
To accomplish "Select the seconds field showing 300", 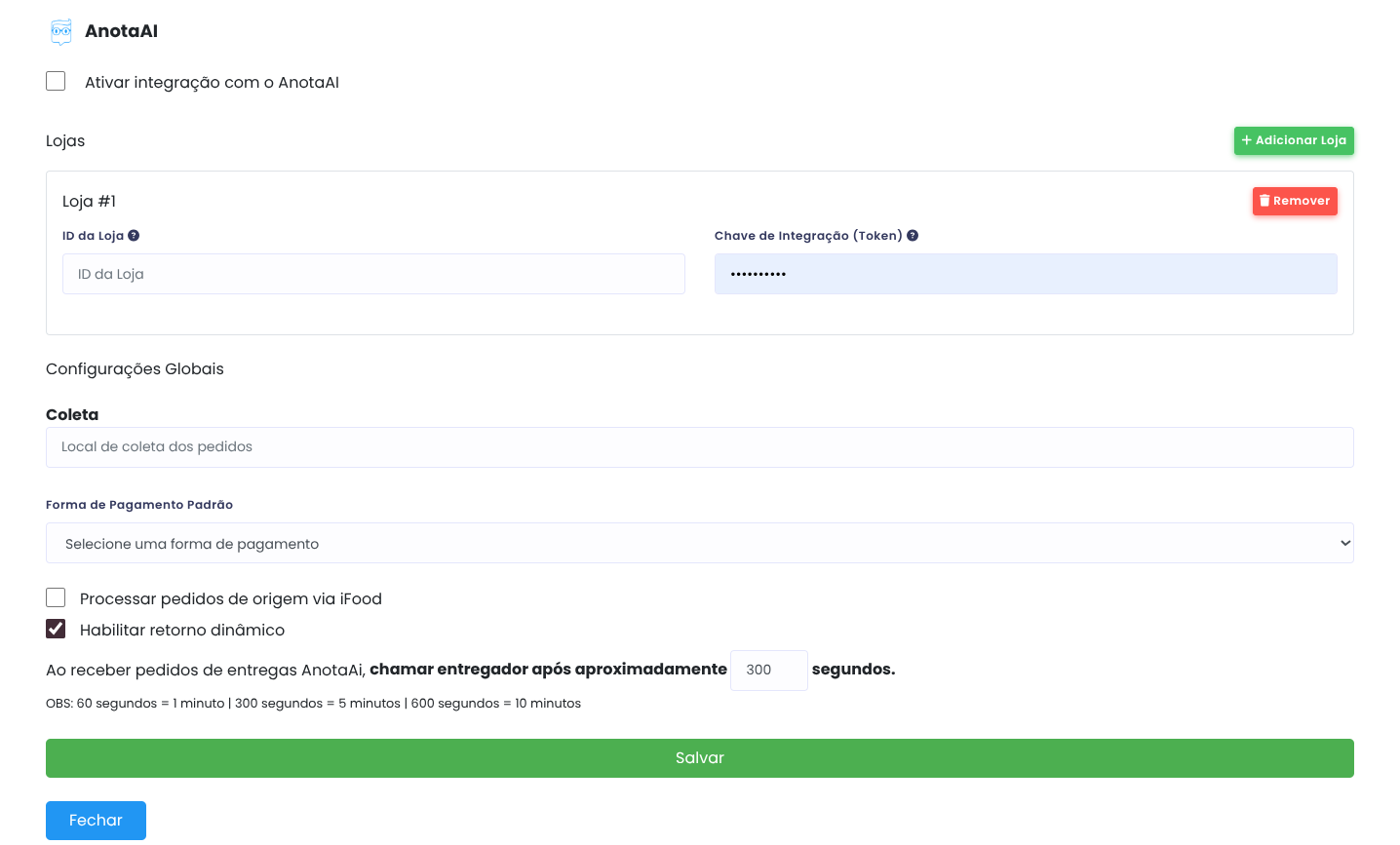I will (x=768, y=671).
